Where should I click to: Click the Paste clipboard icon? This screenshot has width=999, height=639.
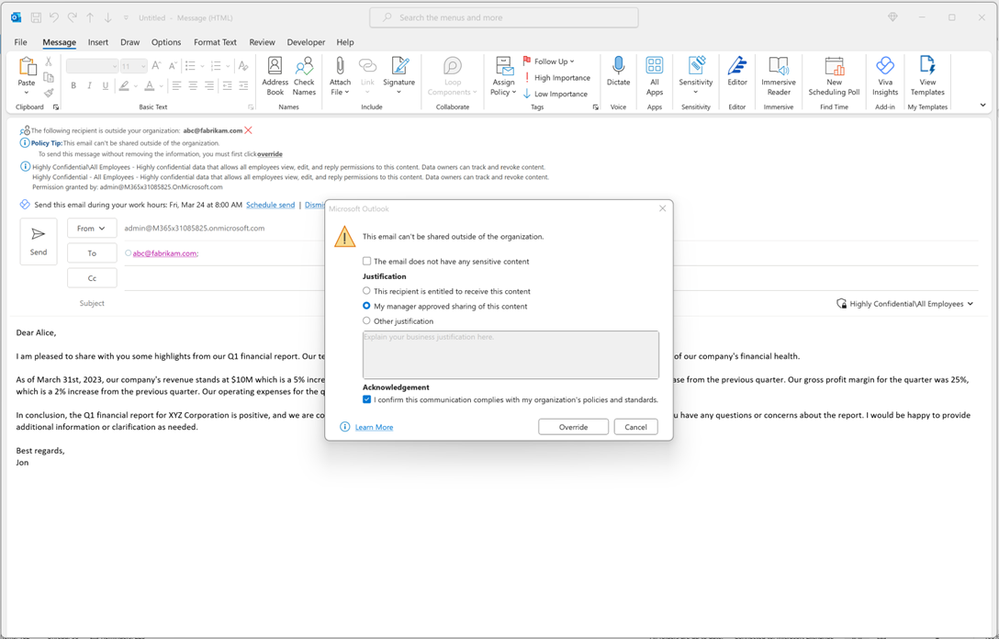pos(27,66)
